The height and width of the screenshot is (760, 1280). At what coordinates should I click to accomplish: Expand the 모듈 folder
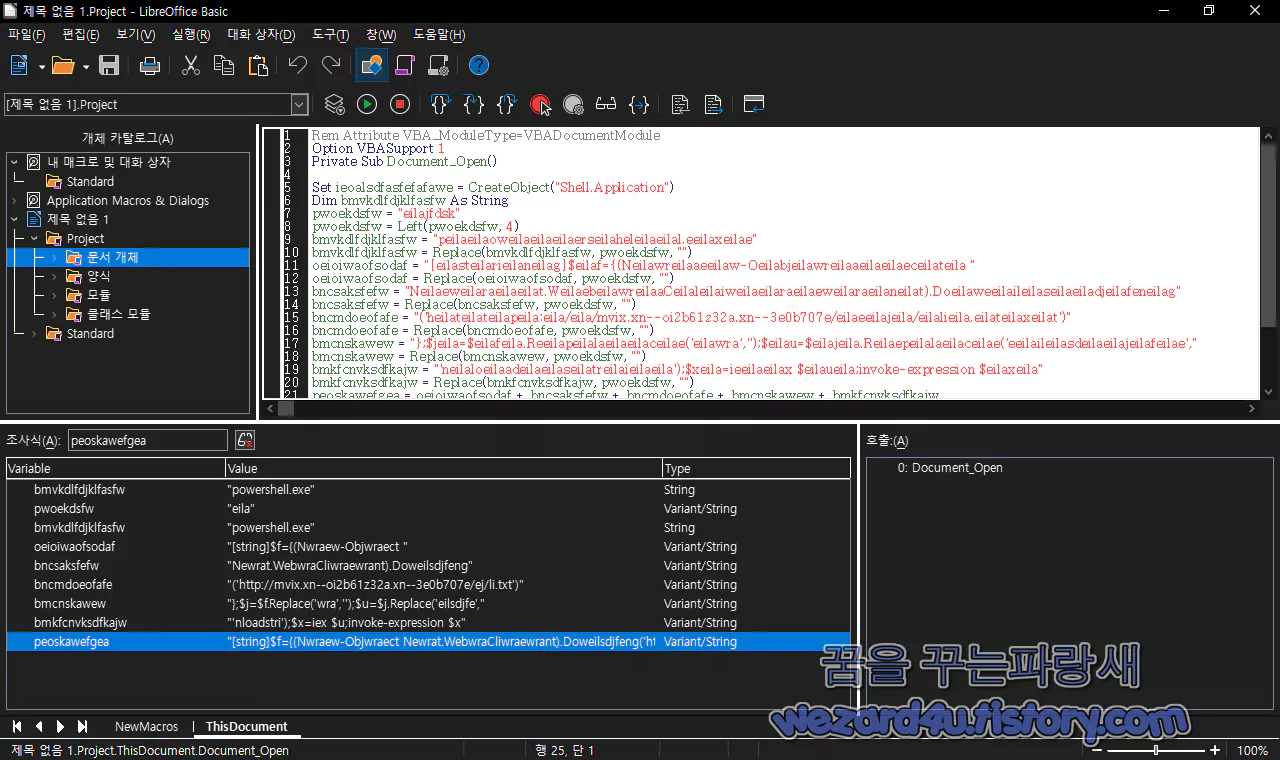pyautogui.click(x=53, y=295)
